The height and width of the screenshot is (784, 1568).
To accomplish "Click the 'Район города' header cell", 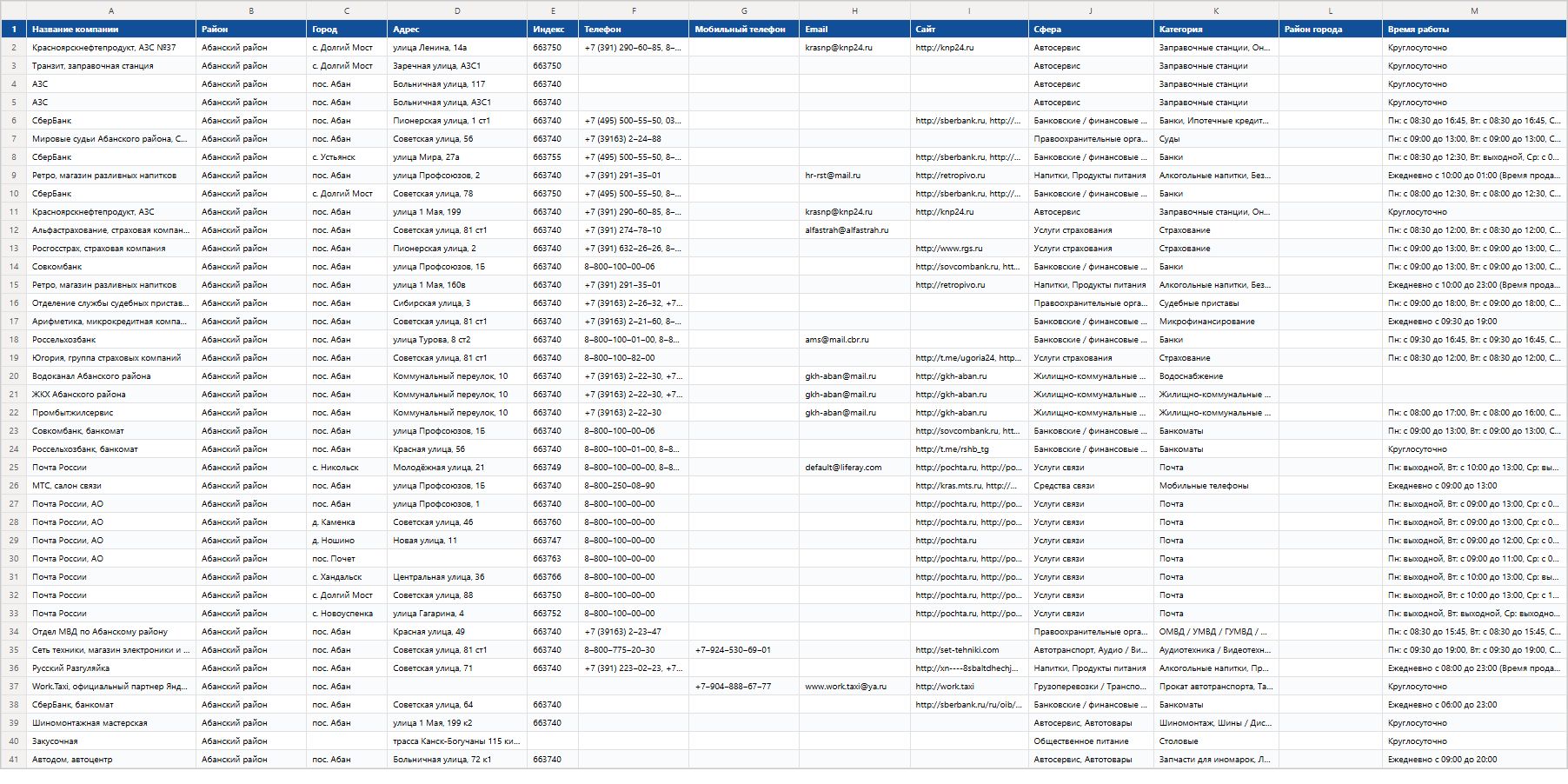I will pos(1331,29).
